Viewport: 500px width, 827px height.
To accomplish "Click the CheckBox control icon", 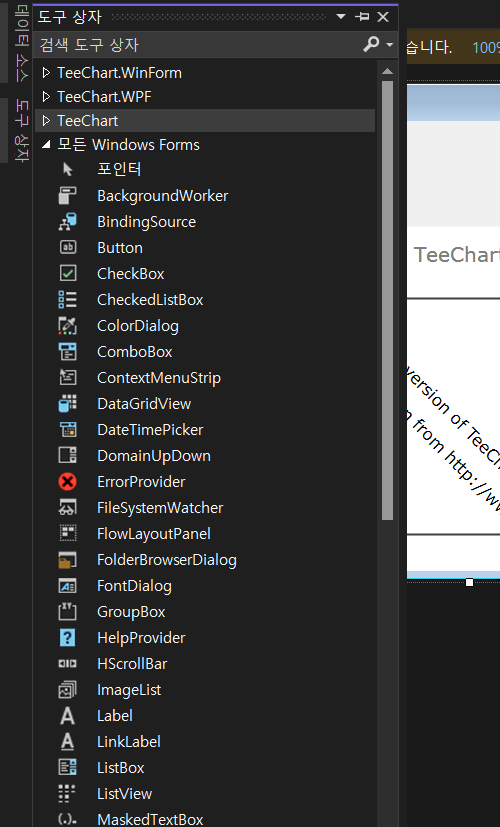I will tap(68, 273).
